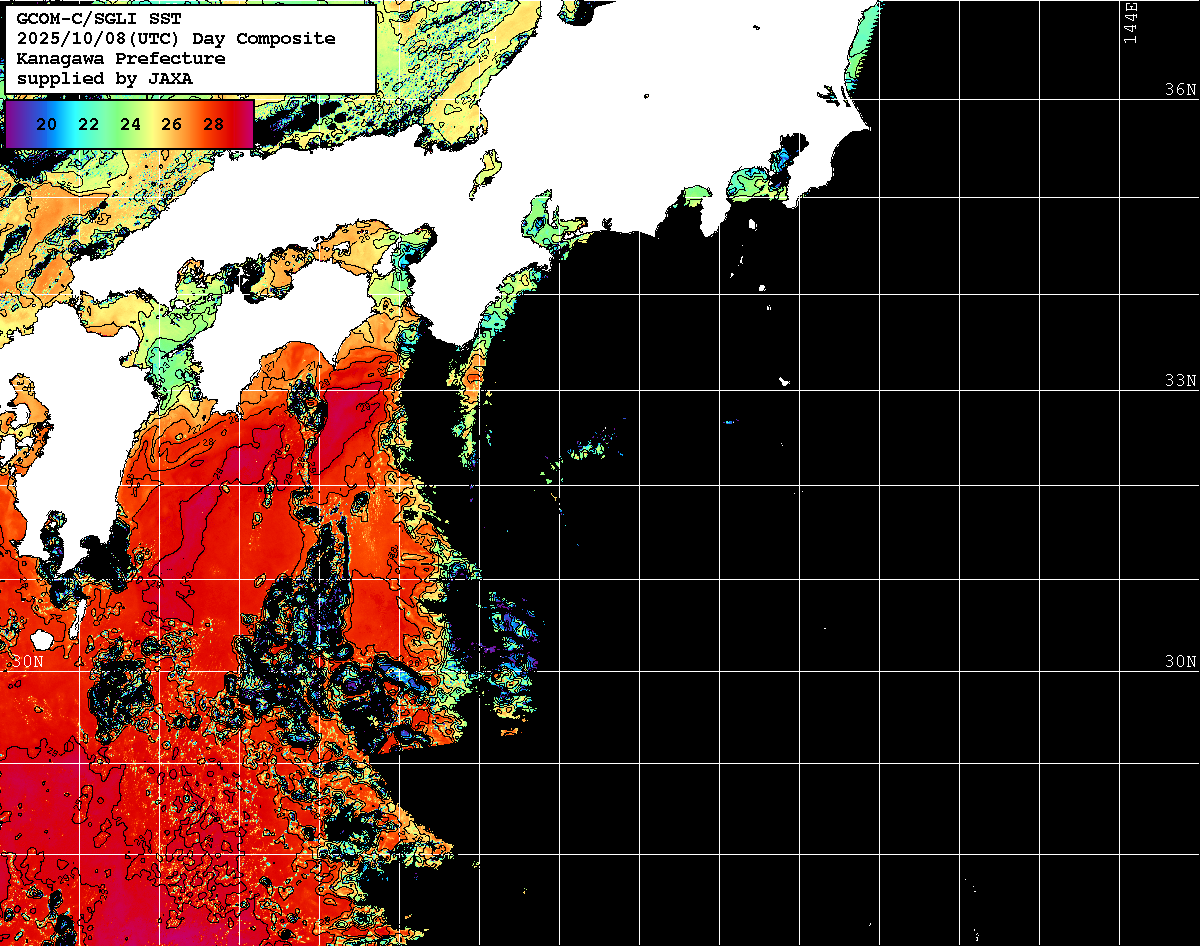Click the round white island above left 30N label
This screenshot has width=1200, height=946.
point(41,638)
